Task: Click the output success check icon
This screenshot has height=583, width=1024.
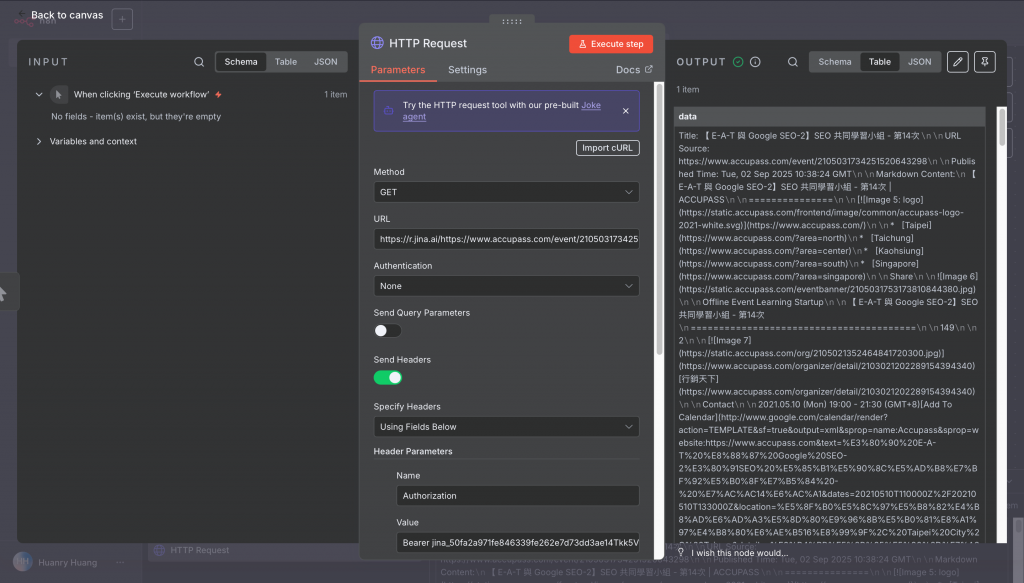Action: [x=738, y=62]
